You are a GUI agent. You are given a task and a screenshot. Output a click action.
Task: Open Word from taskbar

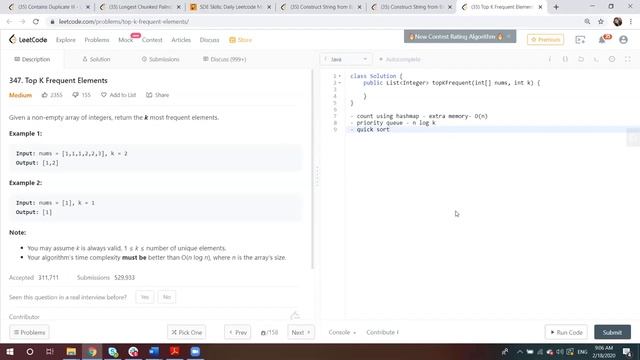coord(154,351)
